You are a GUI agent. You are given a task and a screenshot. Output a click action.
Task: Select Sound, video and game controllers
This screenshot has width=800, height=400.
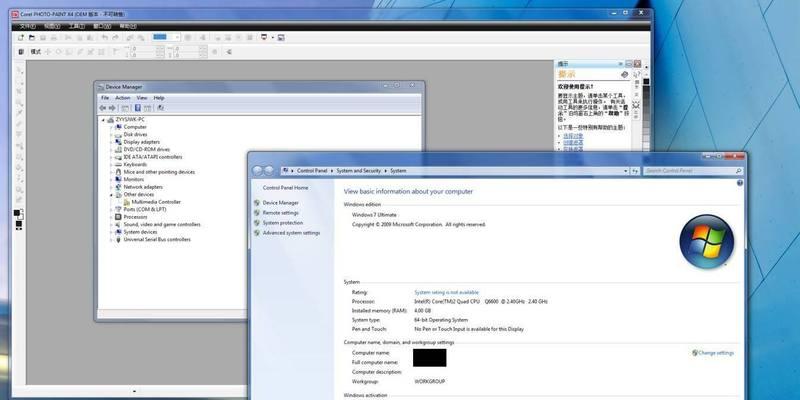[162, 224]
